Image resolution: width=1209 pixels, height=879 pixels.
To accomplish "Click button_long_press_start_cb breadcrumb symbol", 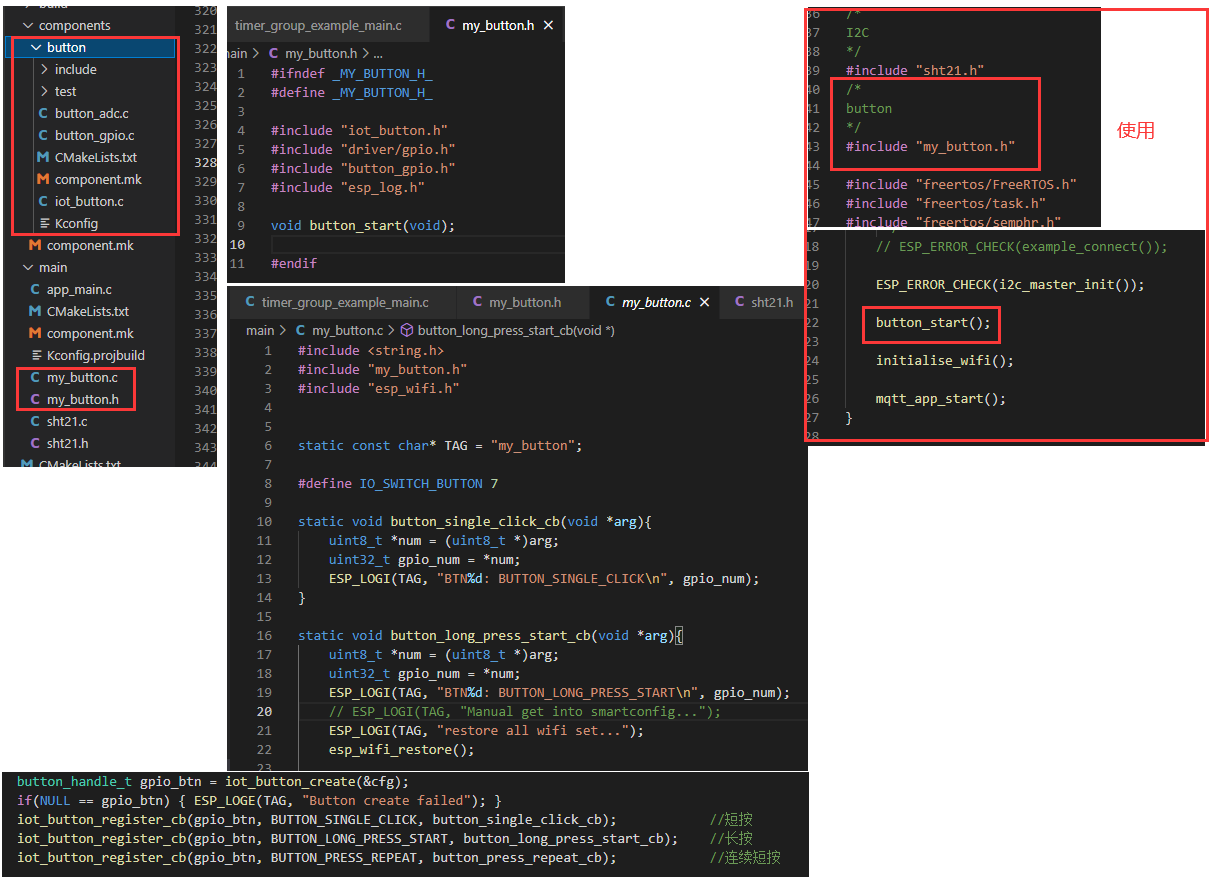I will (x=516, y=330).
